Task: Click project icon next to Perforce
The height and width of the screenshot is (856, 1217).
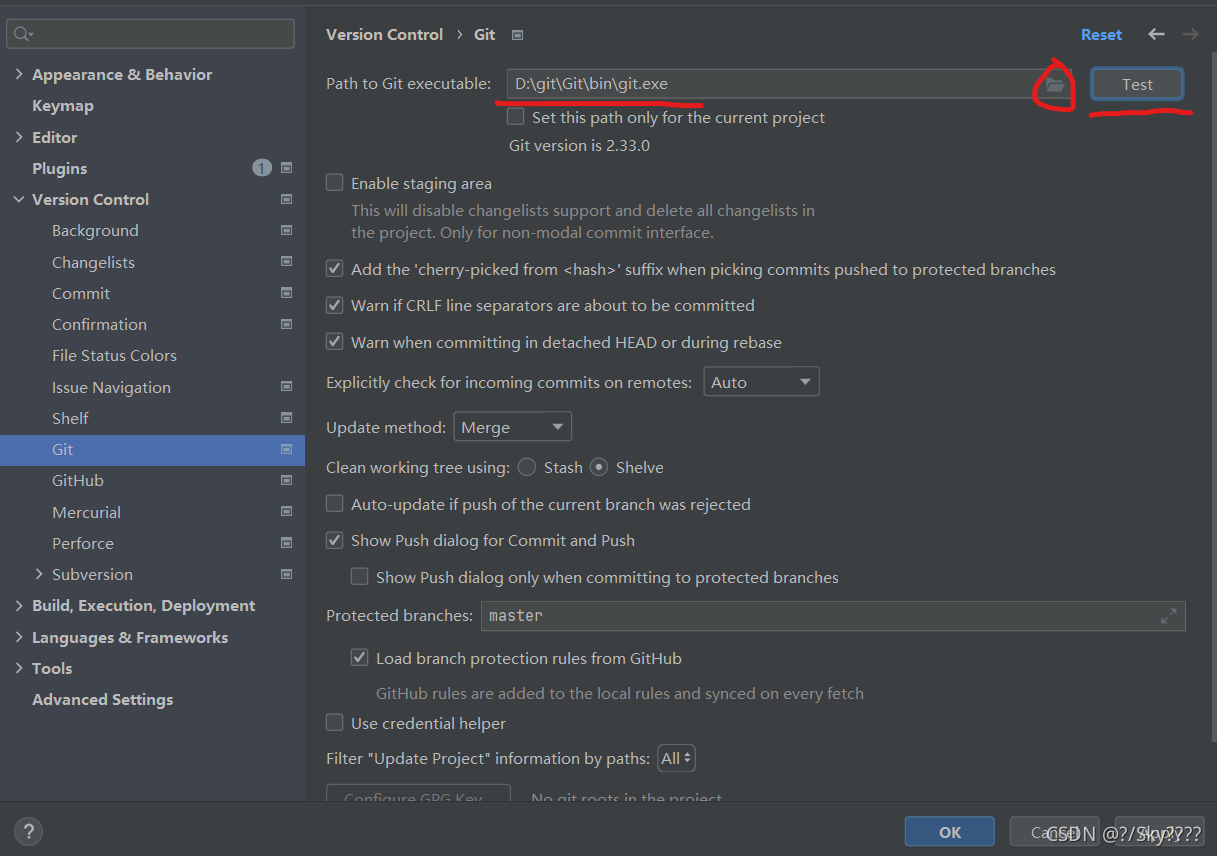Action: (x=287, y=543)
